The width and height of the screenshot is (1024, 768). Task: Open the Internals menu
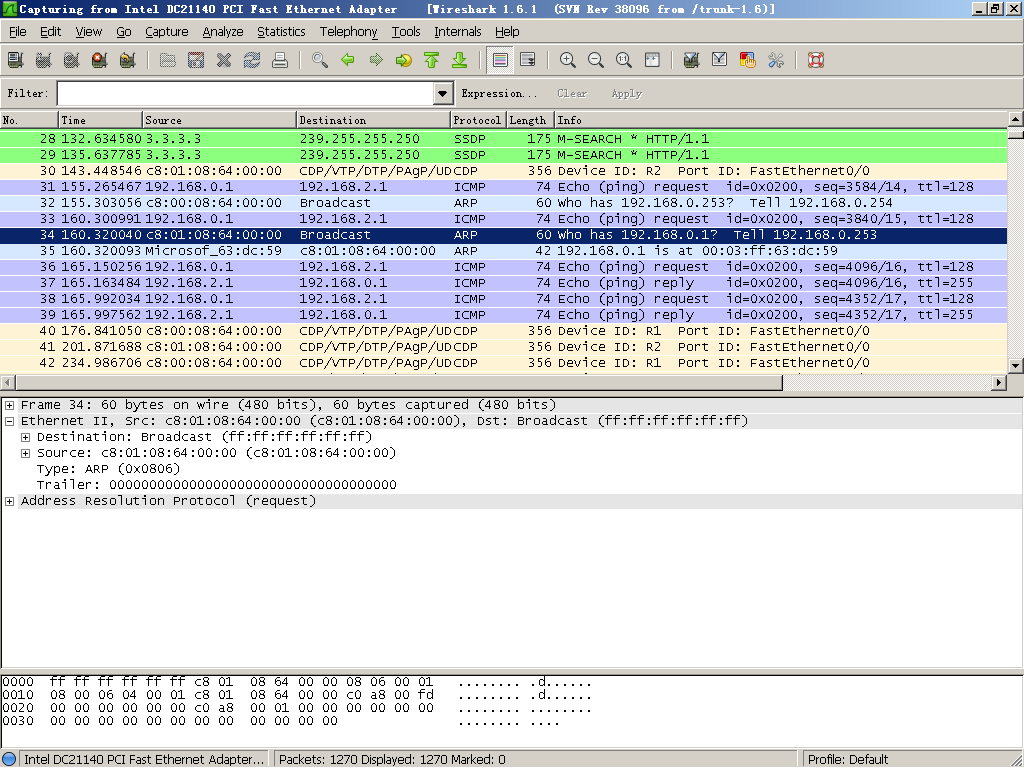click(458, 31)
